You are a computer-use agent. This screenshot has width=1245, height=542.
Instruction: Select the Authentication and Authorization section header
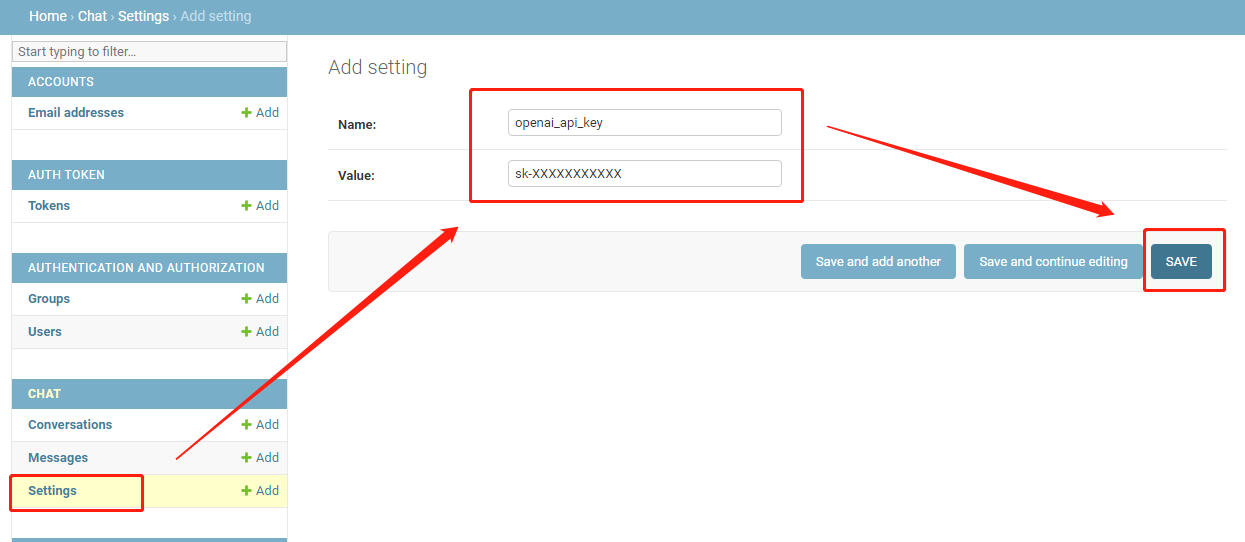146,268
